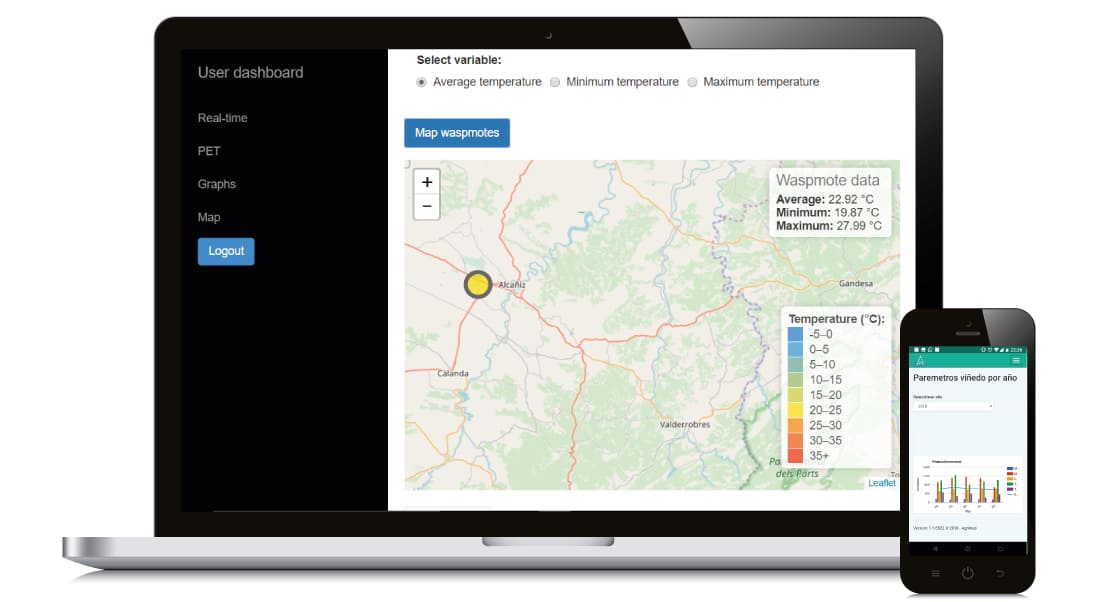
Task: Click the Calanda label on the map
Action: click(452, 373)
